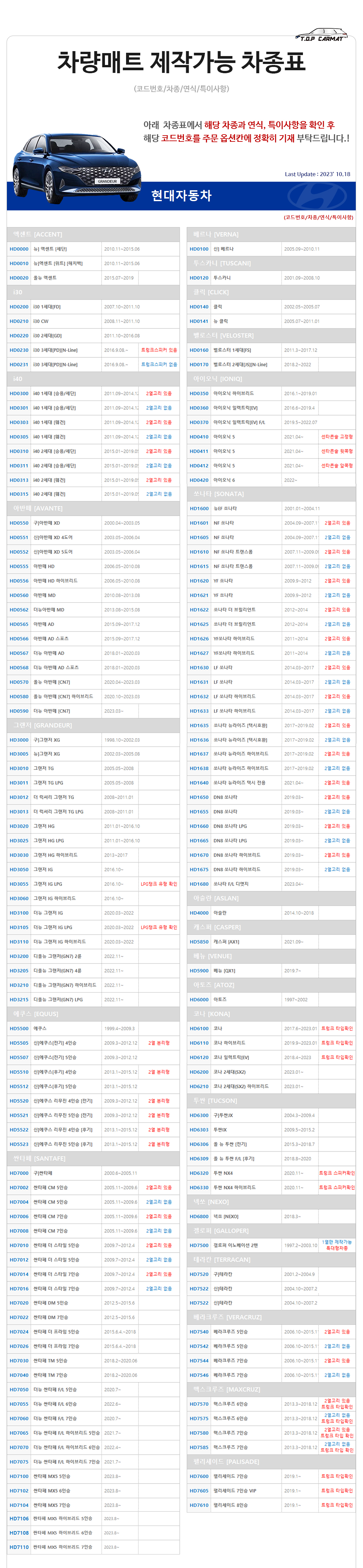Click code HD7000 구싼타페 row
Screen dimensions: 363x1568
[19, 1173]
